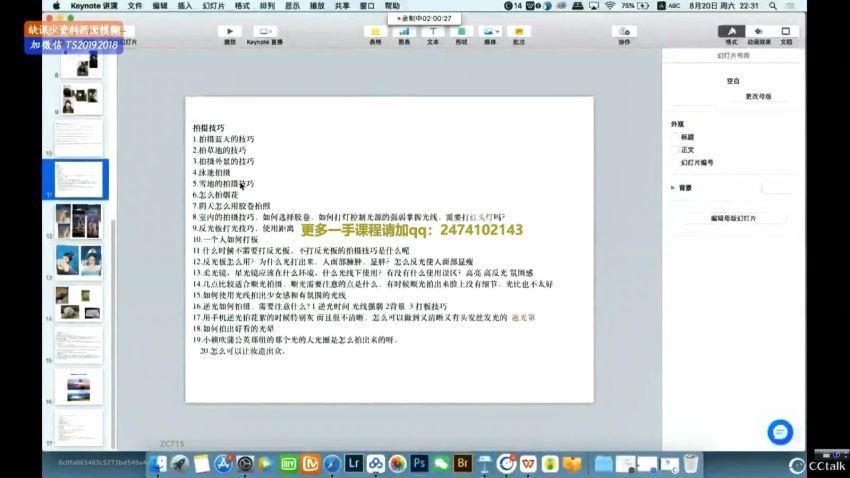Add a comment with the 批注 icon
The height and width of the screenshot is (478, 850).
[x=519, y=31]
